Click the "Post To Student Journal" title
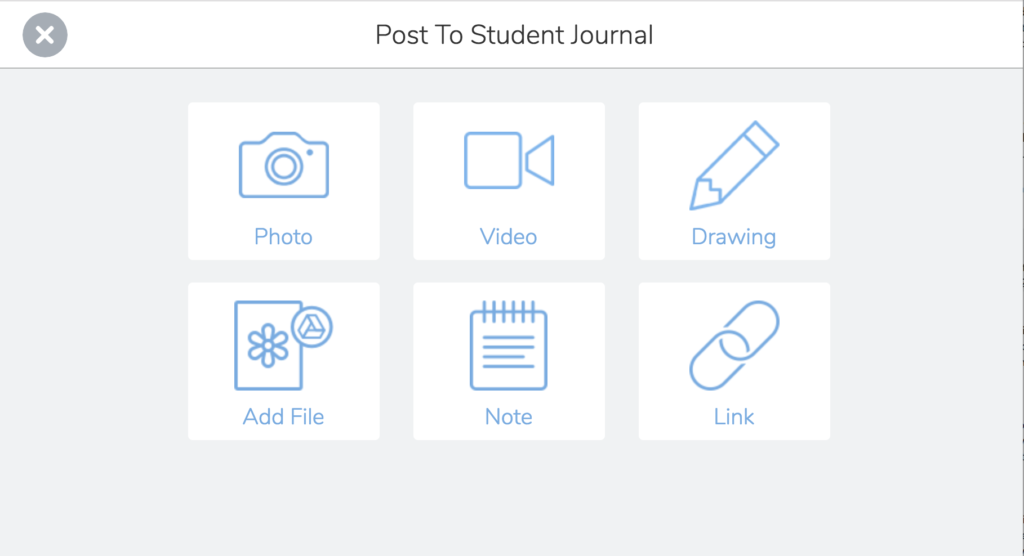This screenshot has height=556, width=1024. 514,35
